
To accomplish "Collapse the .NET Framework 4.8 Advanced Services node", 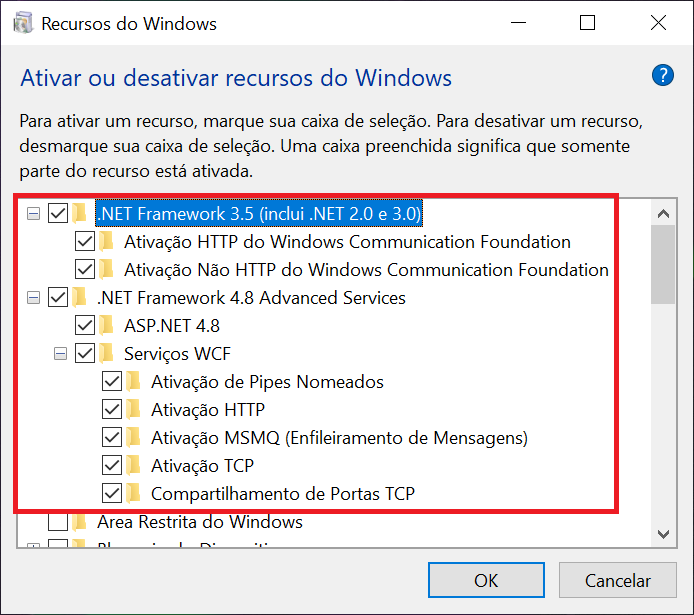I will click(x=33, y=297).
